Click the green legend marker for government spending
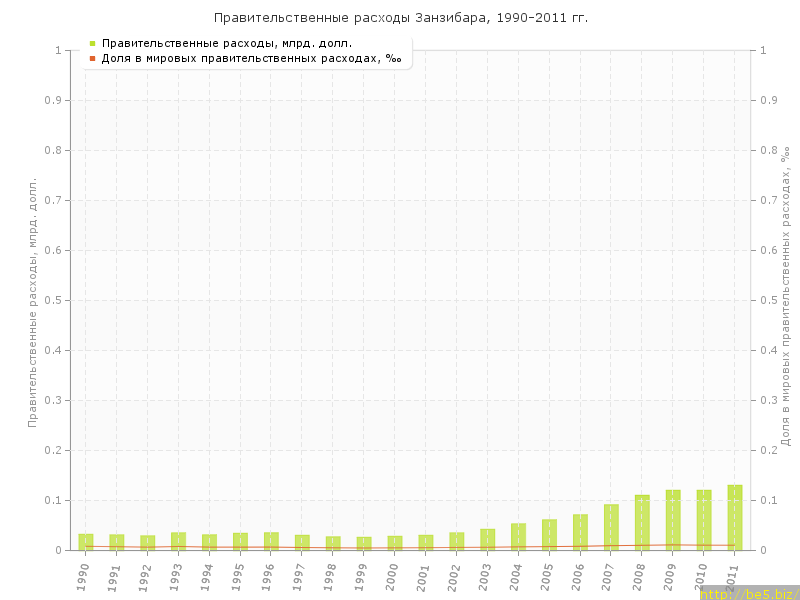This screenshot has height=600, width=800. coord(93,43)
